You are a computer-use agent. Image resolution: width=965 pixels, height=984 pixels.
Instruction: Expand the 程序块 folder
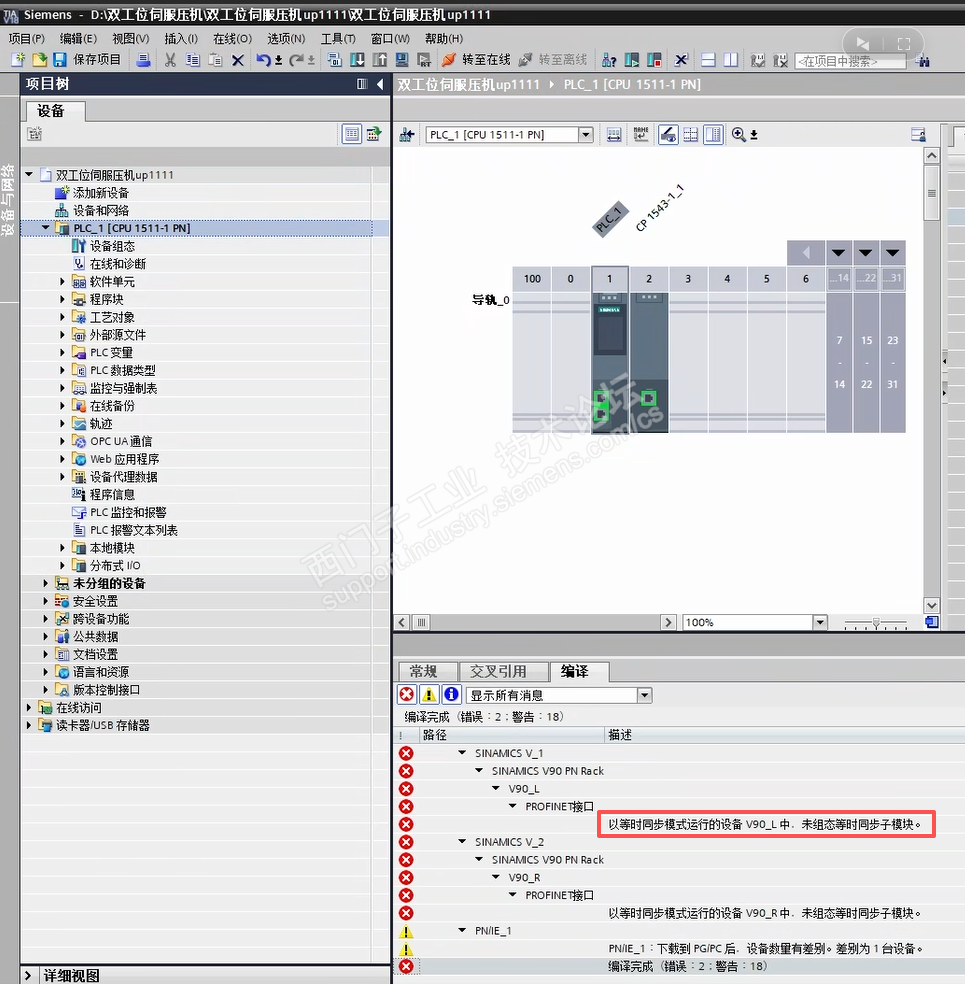click(x=62, y=299)
